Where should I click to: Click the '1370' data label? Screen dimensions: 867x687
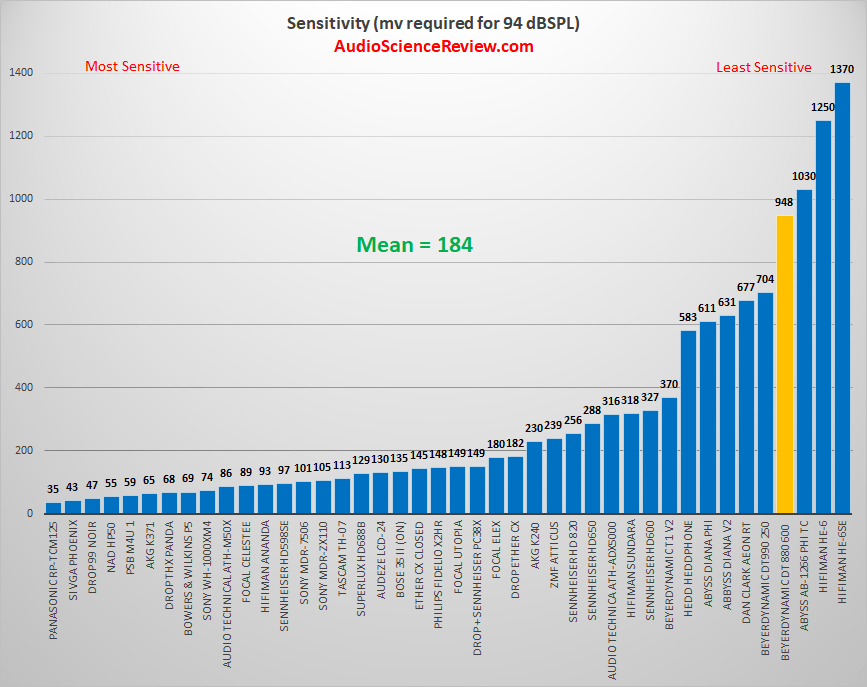[842, 69]
